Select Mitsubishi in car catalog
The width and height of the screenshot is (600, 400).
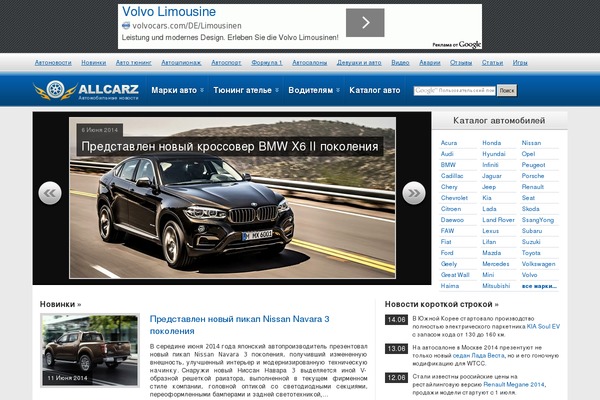click(x=496, y=286)
